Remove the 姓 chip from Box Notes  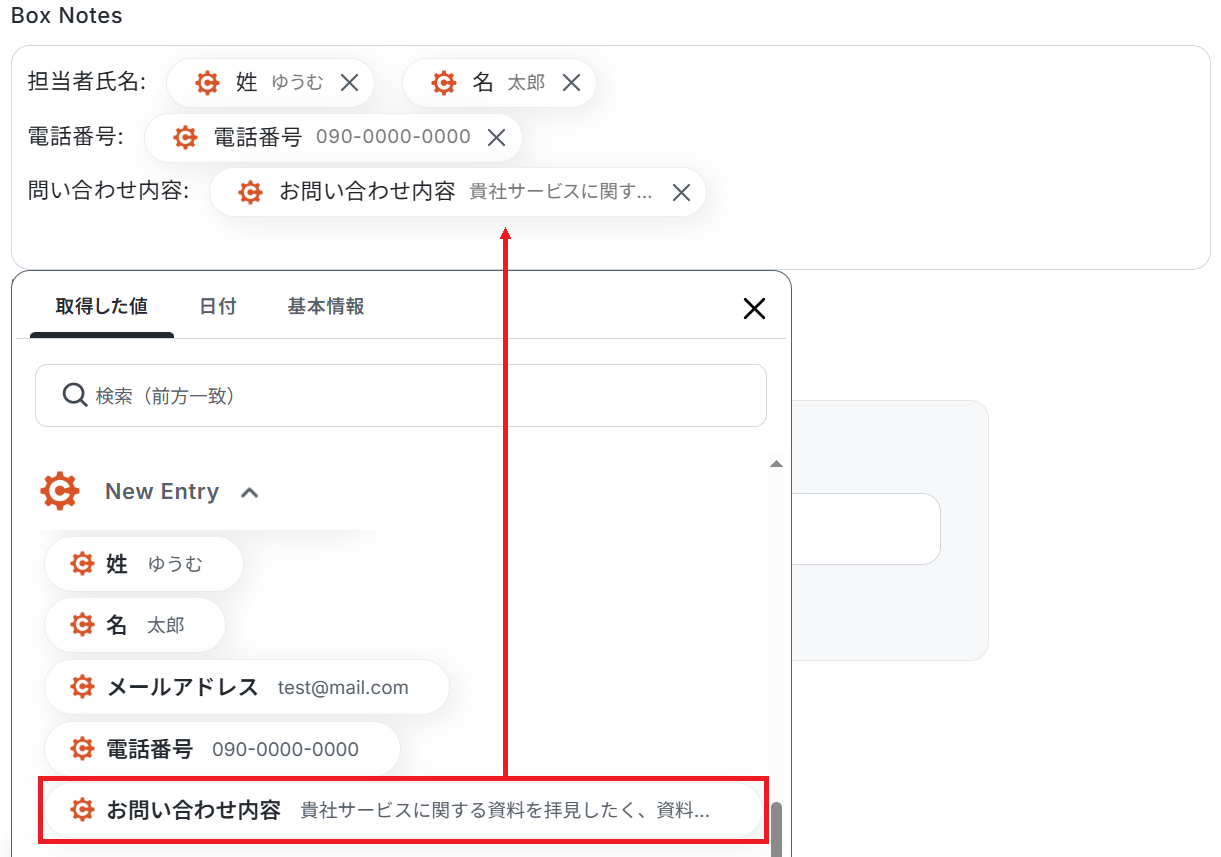(x=349, y=83)
